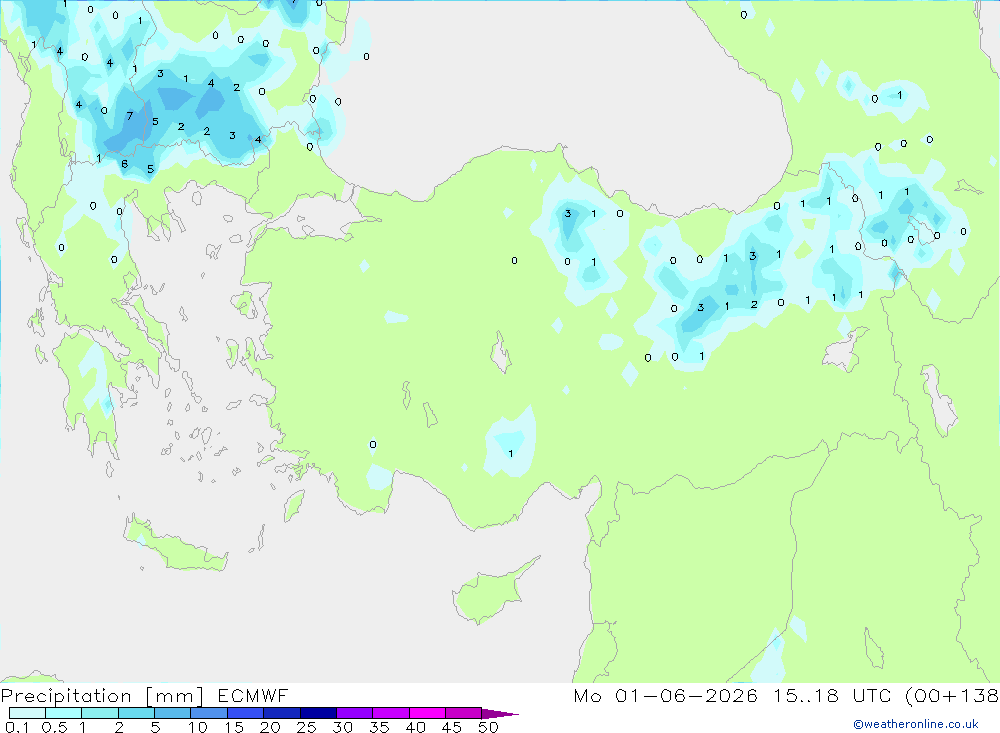The image size is (1000, 733).
Task: Click the '7' precipitation value on the map
Action: pyautogui.click(x=129, y=115)
